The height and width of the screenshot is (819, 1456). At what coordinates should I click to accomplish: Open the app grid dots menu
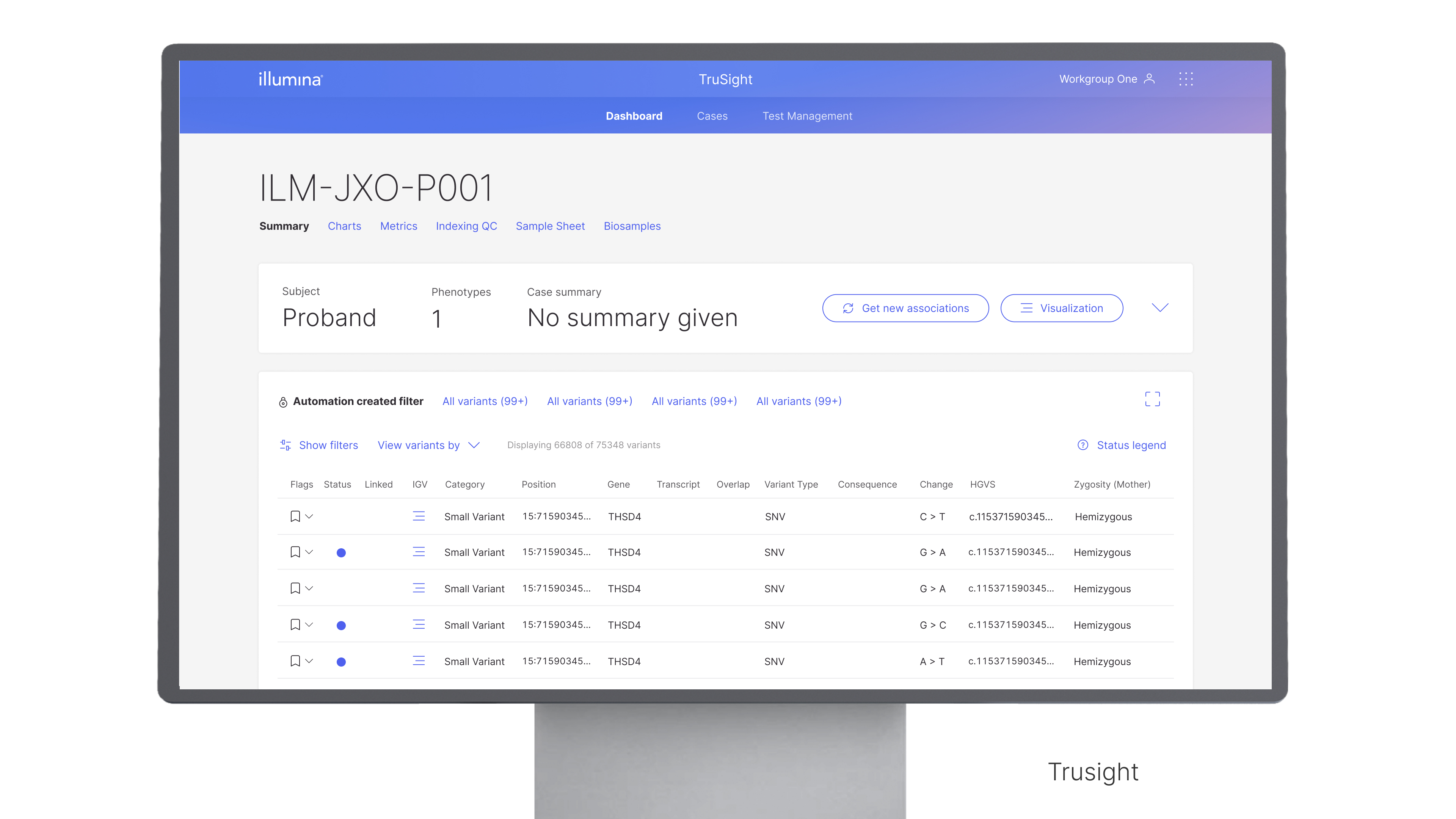(x=1186, y=79)
